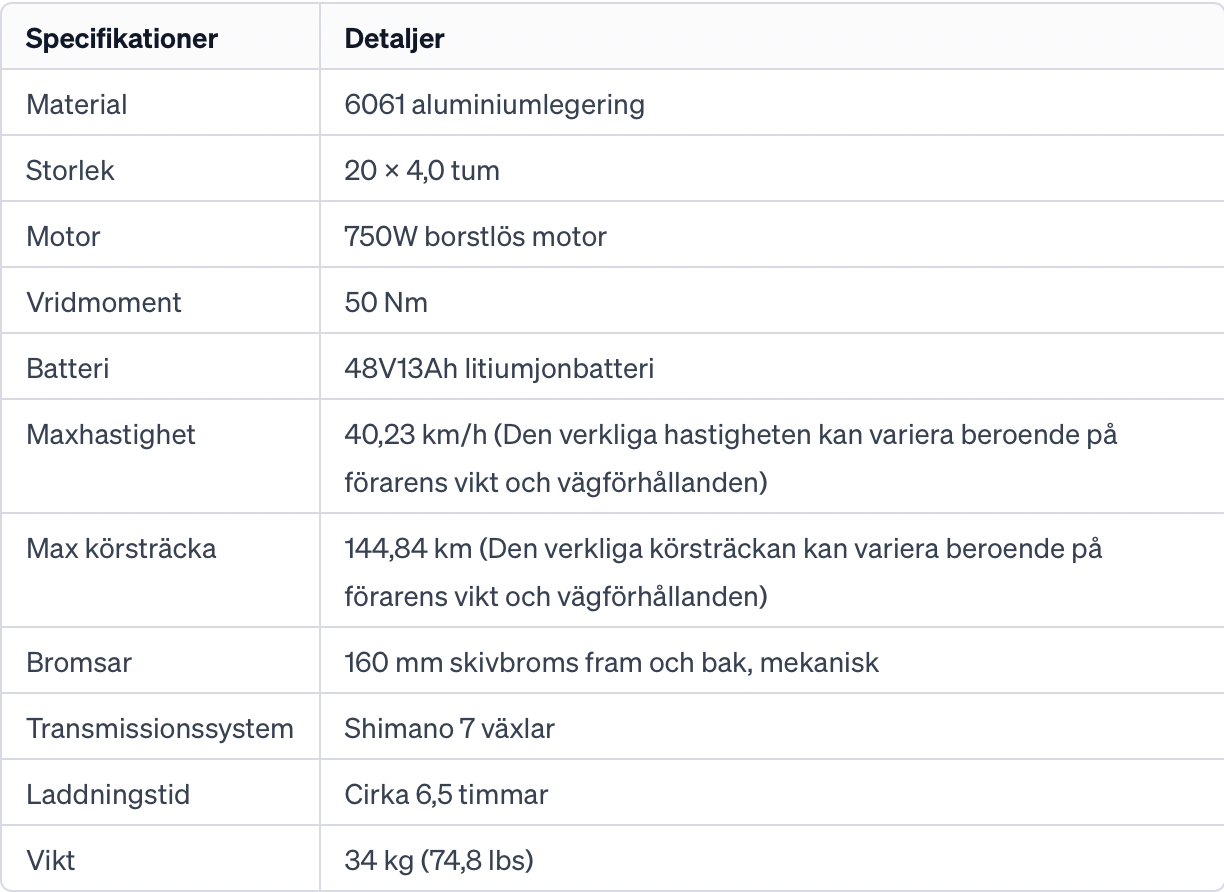This screenshot has width=1224, height=892.
Task: Select the 48V13Ah litiumjonbatteri cell
Action: [x=499, y=368]
